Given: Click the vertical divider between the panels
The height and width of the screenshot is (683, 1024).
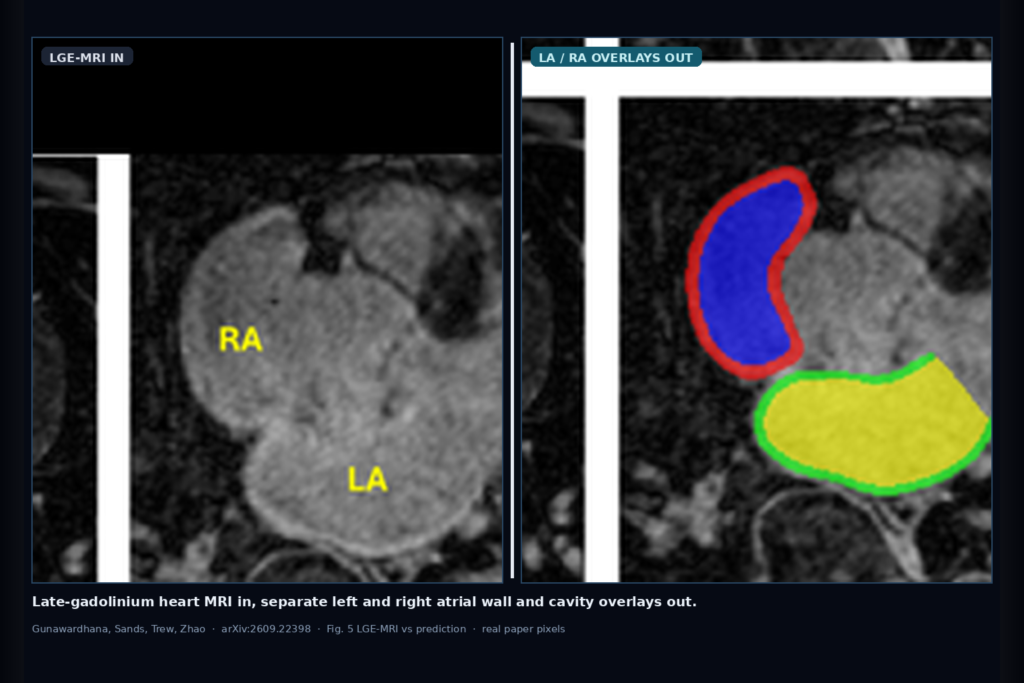Looking at the screenshot, I should [x=512, y=310].
